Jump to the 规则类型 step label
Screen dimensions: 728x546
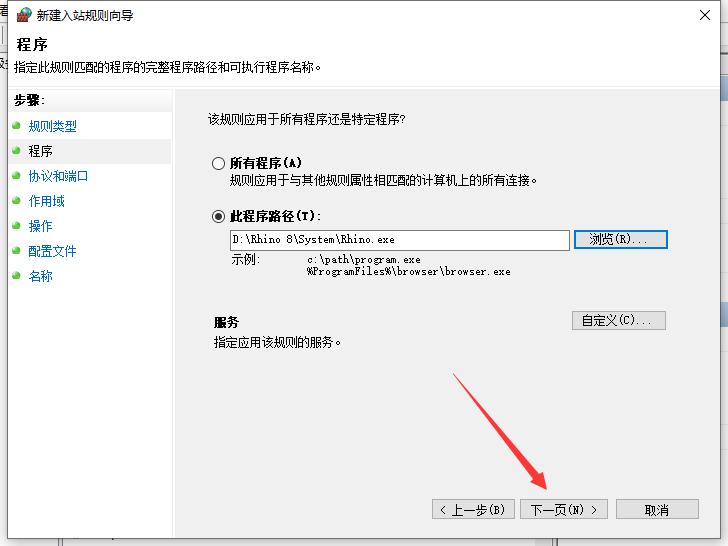[x=52, y=126]
